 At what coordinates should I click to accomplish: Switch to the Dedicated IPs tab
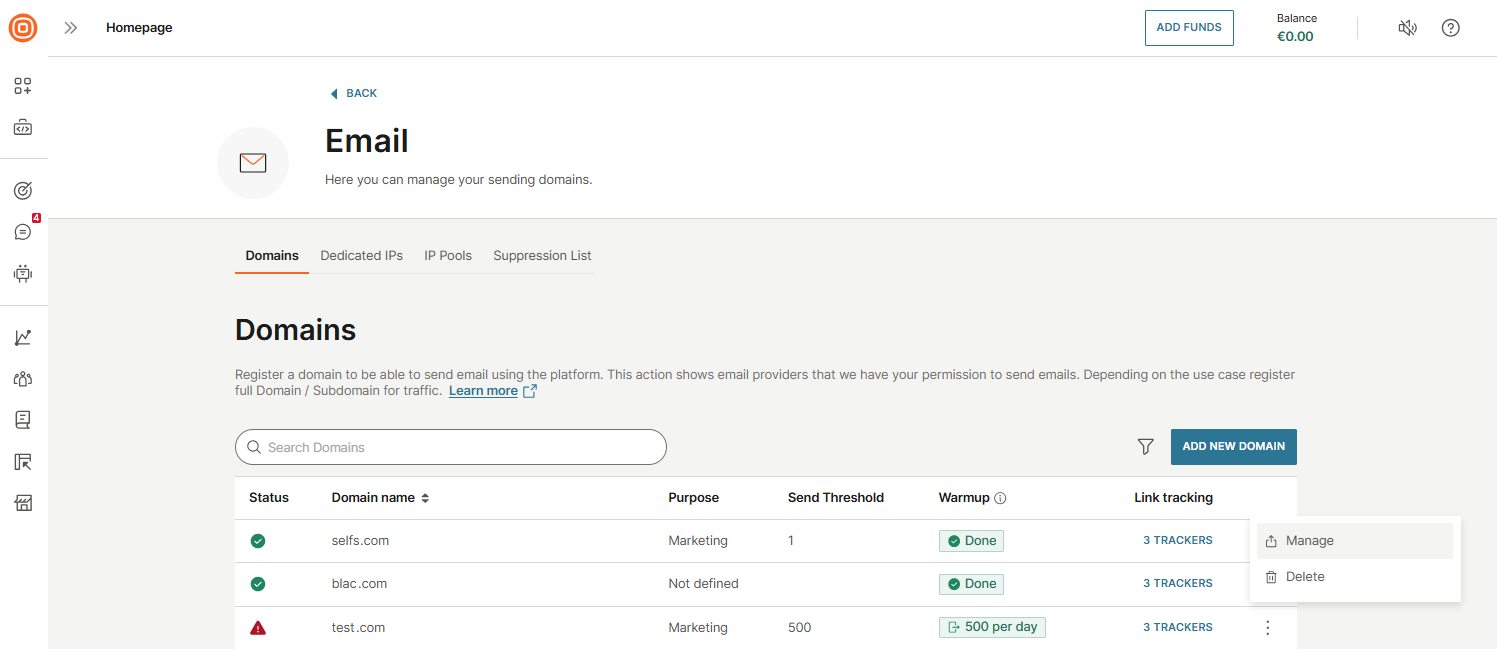[361, 255]
